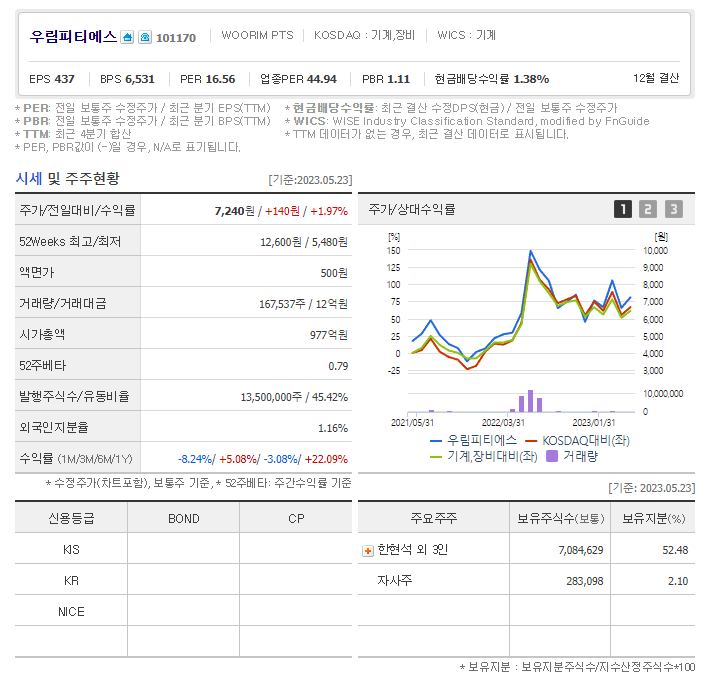Select the 52-week high/low 12,600원 / 5,480원

click(x=304, y=242)
